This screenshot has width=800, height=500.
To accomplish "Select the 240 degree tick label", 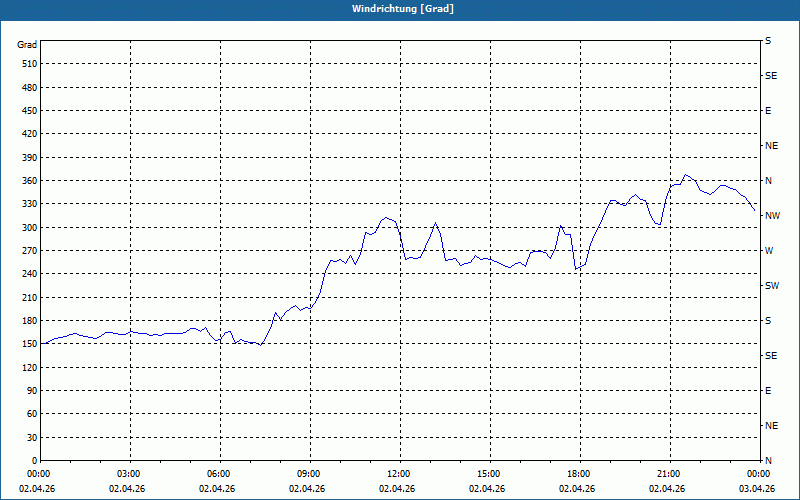I will [x=30, y=274].
